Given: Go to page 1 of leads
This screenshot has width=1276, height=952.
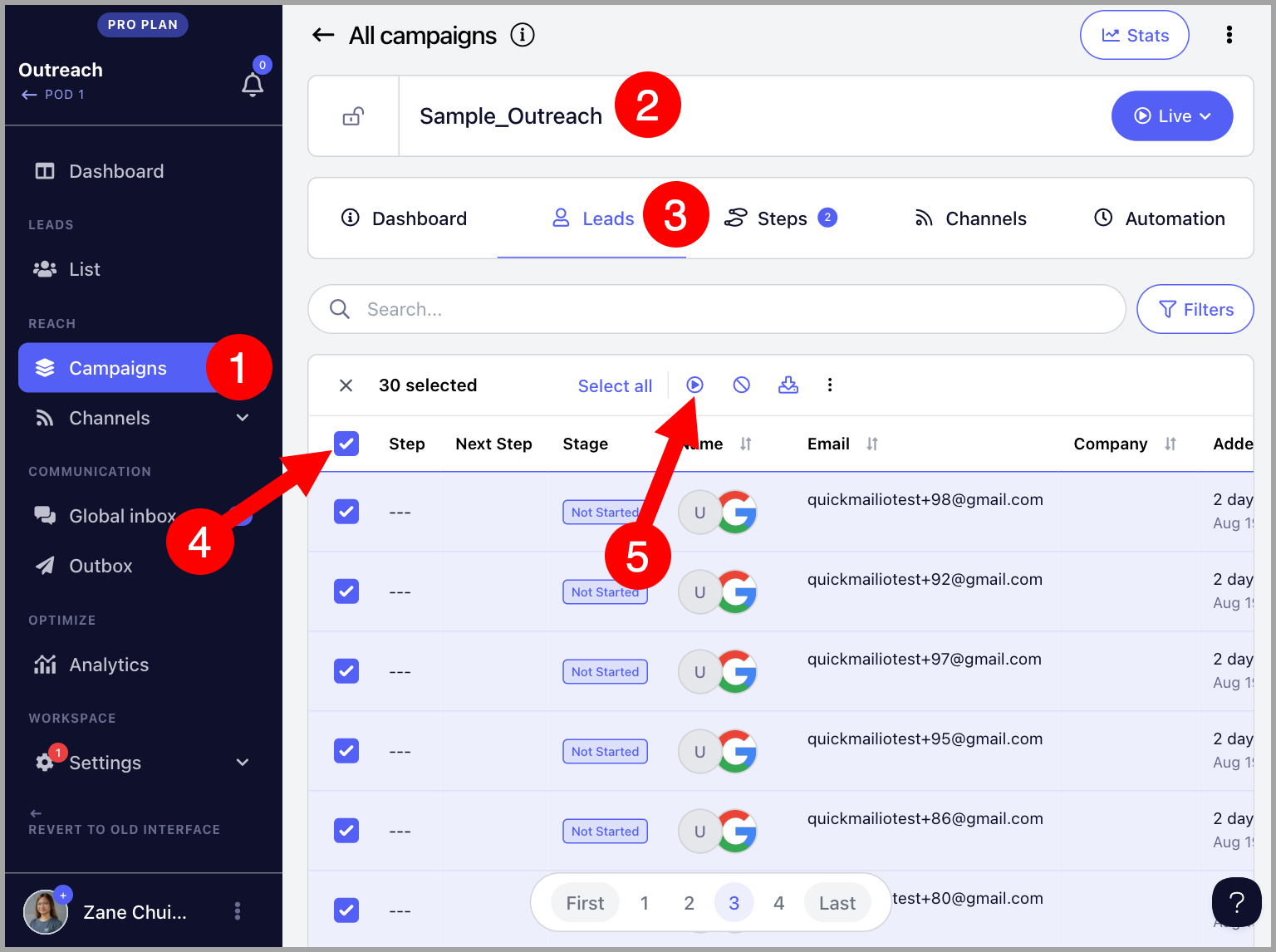Looking at the screenshot, I should (x=645, y=903).
